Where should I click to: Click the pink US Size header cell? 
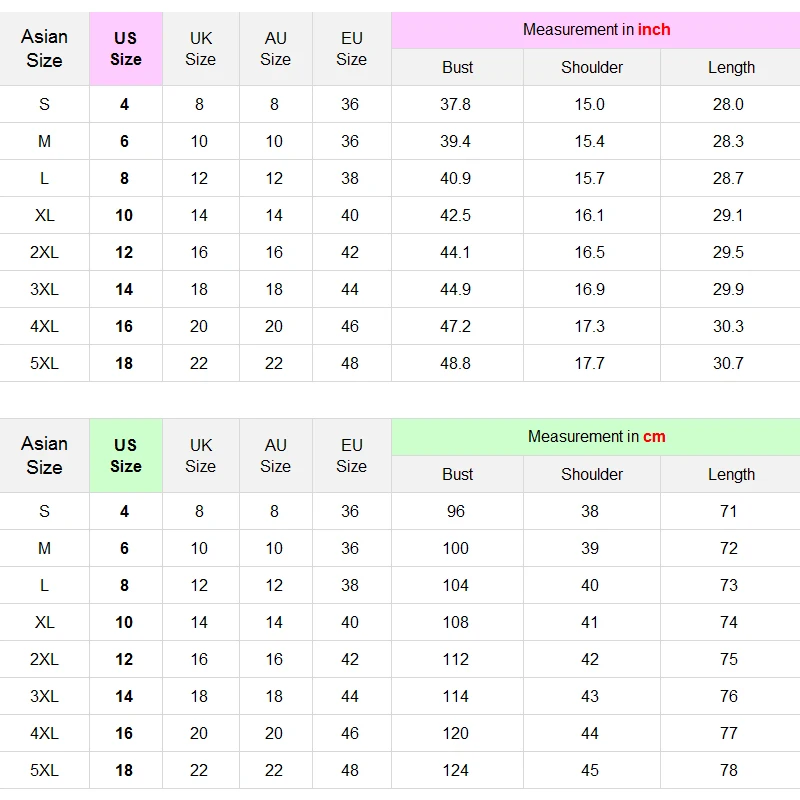[126, 48]
